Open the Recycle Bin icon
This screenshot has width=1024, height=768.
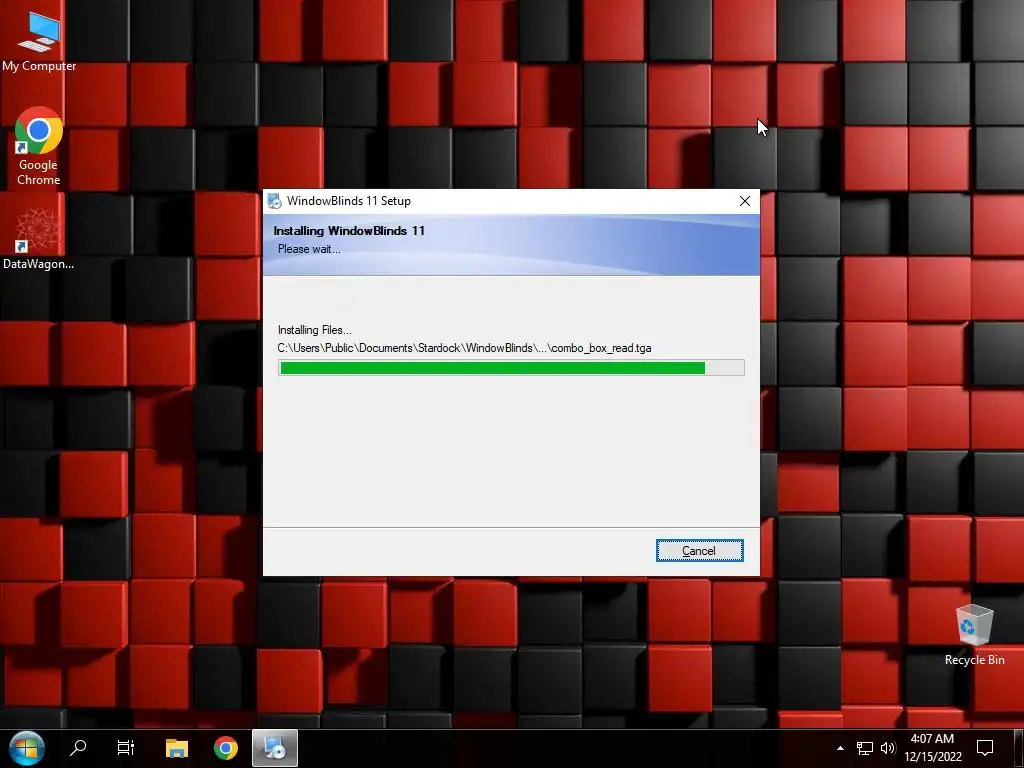pyautogui.click(x=974, y=634)
